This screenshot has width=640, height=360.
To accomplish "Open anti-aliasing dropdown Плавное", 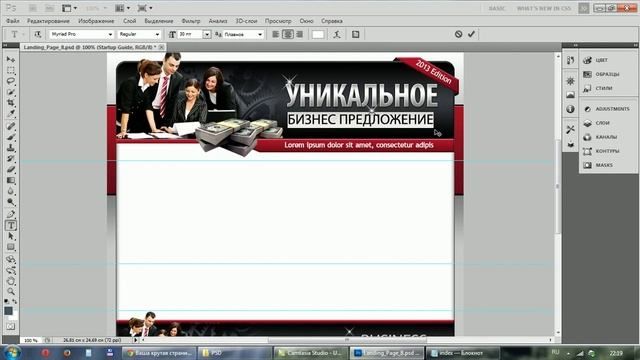I will click(243, 34).
